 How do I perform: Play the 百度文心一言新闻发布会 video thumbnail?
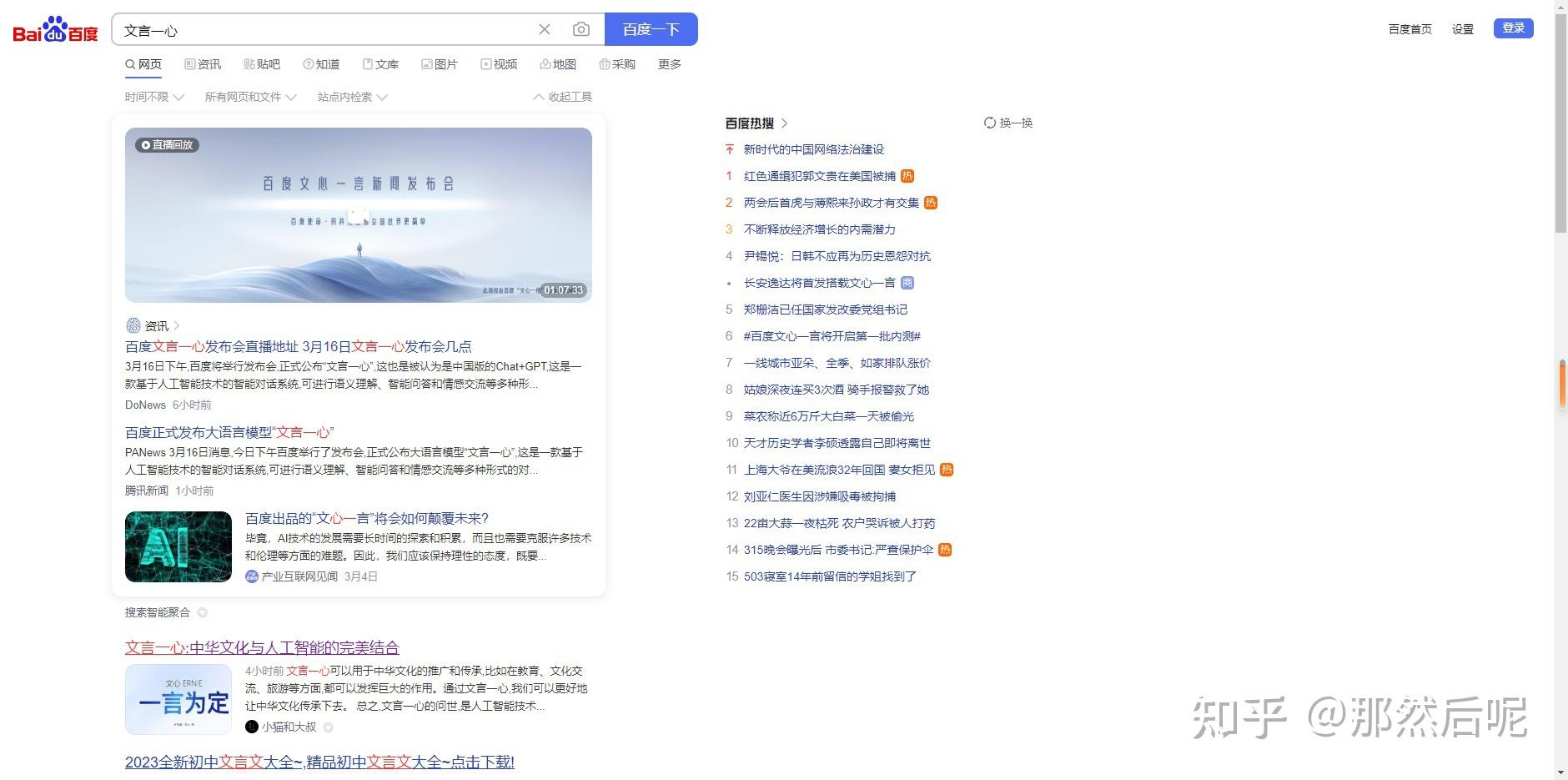[x=359, y=215]
